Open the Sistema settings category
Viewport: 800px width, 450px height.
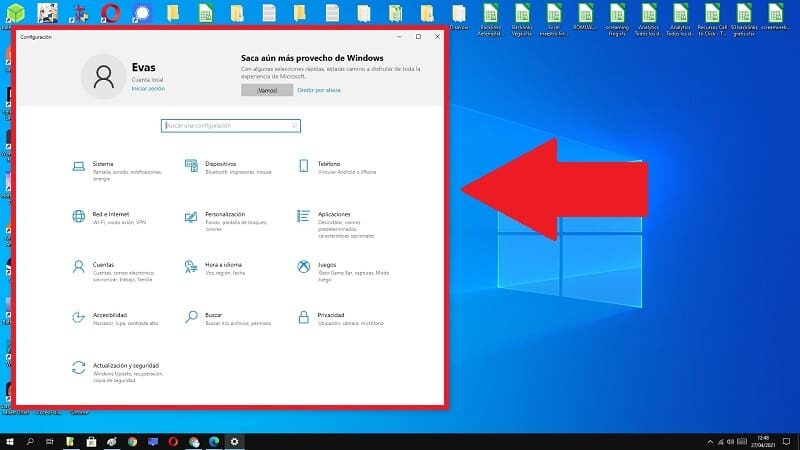117,171
